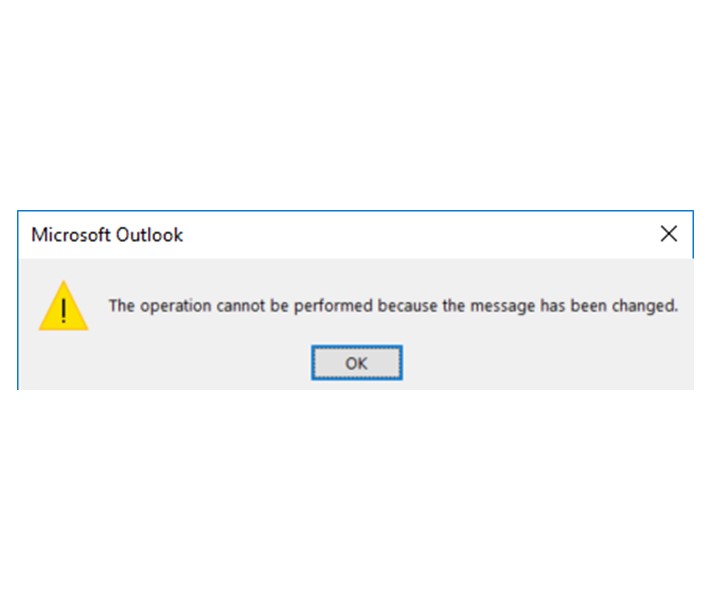Click the close icon beside Microsoft Outlook
This screenshot has height=599, width=710.
pyautogui.click(x=669, y=234)
